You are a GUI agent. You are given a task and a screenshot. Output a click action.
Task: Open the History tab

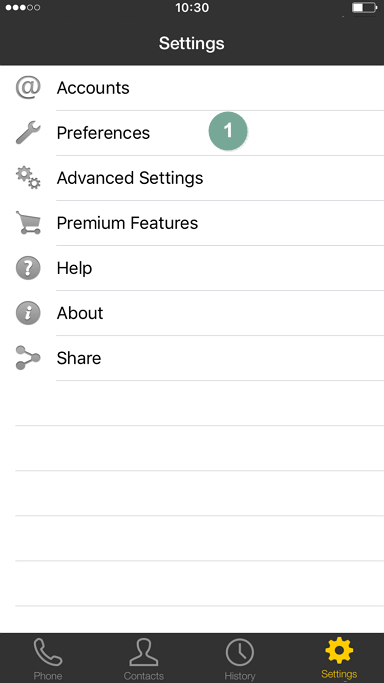(239, 658)
